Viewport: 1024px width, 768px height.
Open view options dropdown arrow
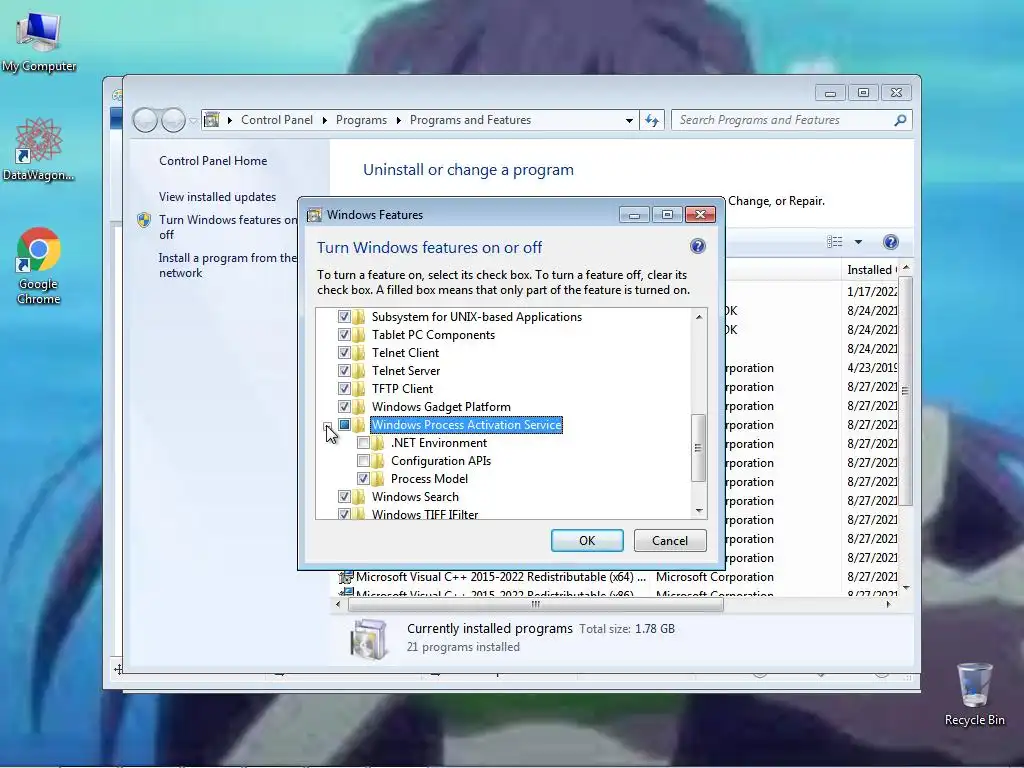[858, 242]
